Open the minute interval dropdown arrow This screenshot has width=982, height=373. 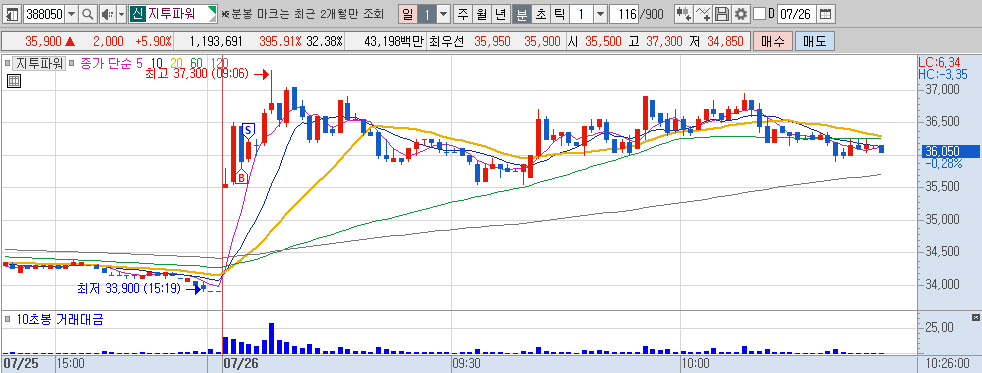pyautogui.click(x=600, y=13)
